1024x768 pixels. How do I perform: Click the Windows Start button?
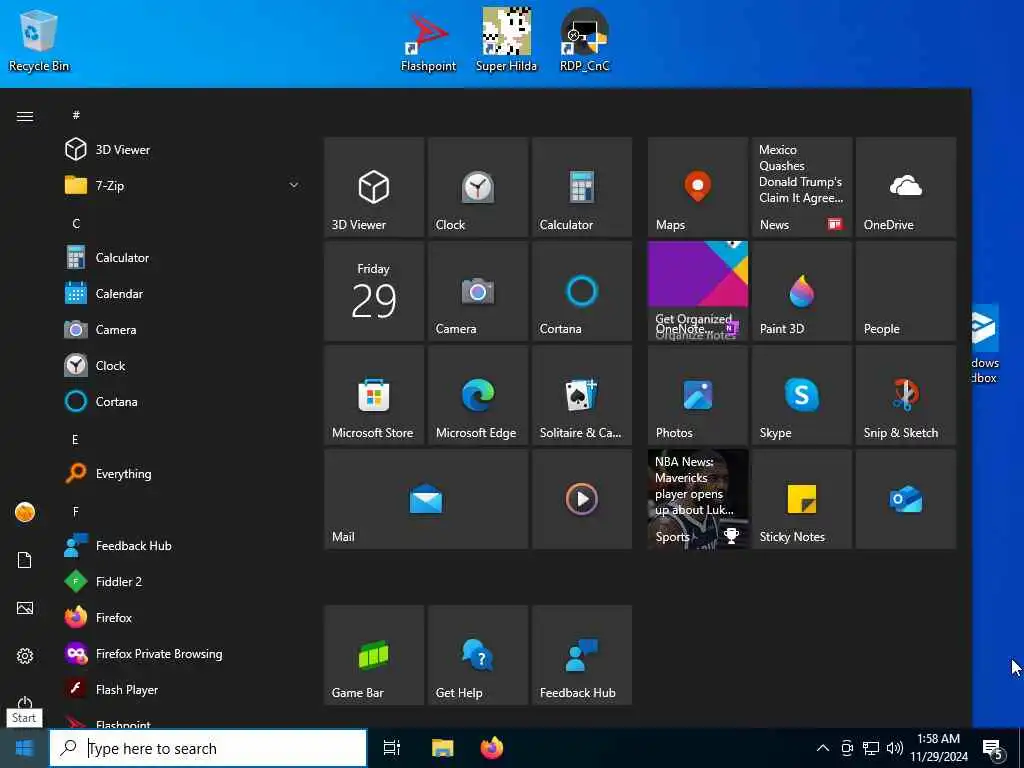[24, 748]
